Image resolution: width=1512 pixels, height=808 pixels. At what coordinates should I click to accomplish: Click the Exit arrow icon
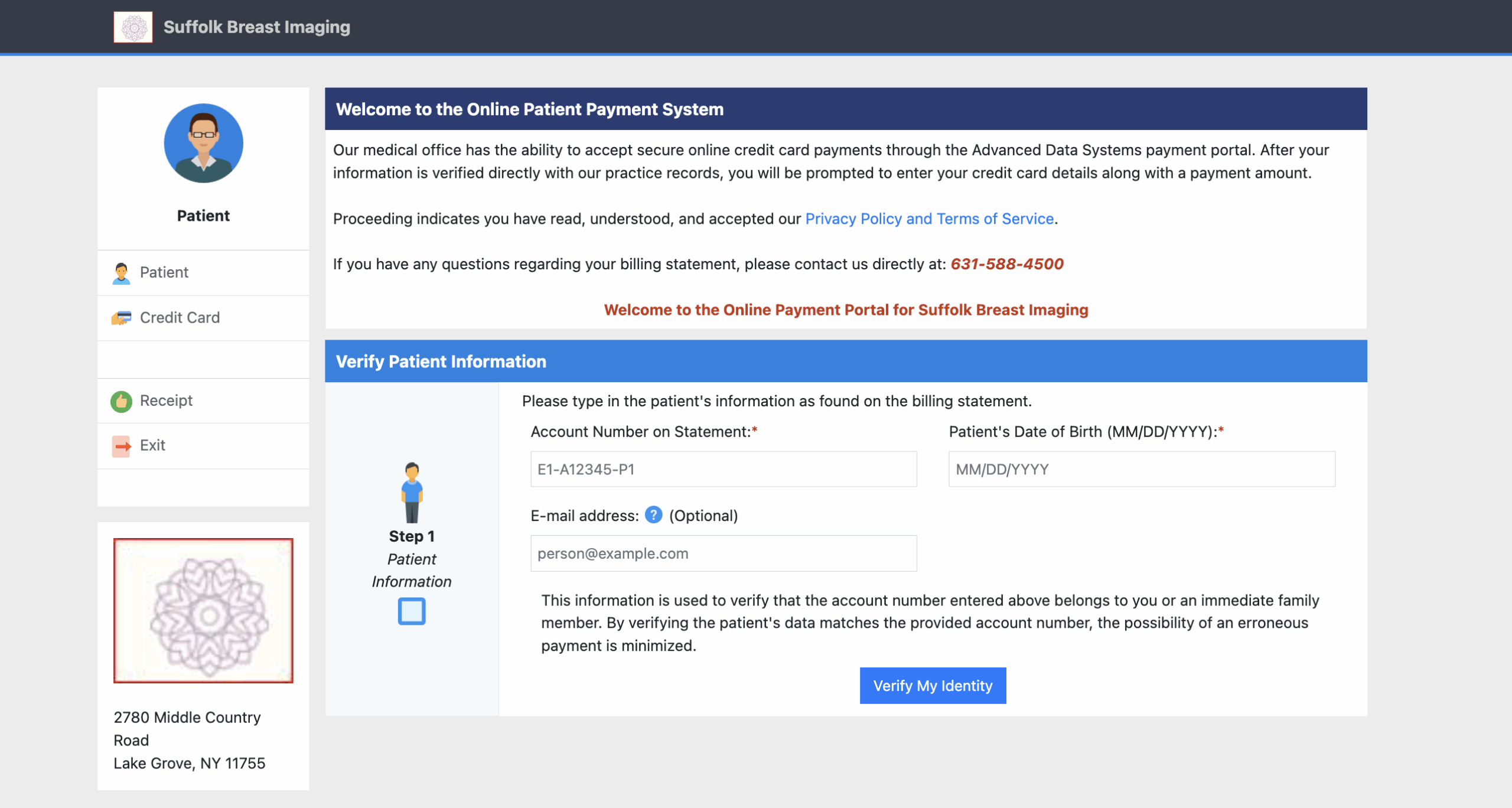coord(122,446)
